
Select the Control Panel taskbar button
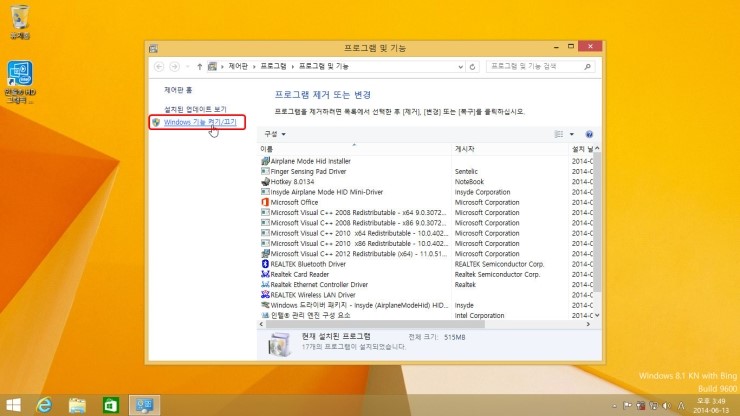pos(144,405)
